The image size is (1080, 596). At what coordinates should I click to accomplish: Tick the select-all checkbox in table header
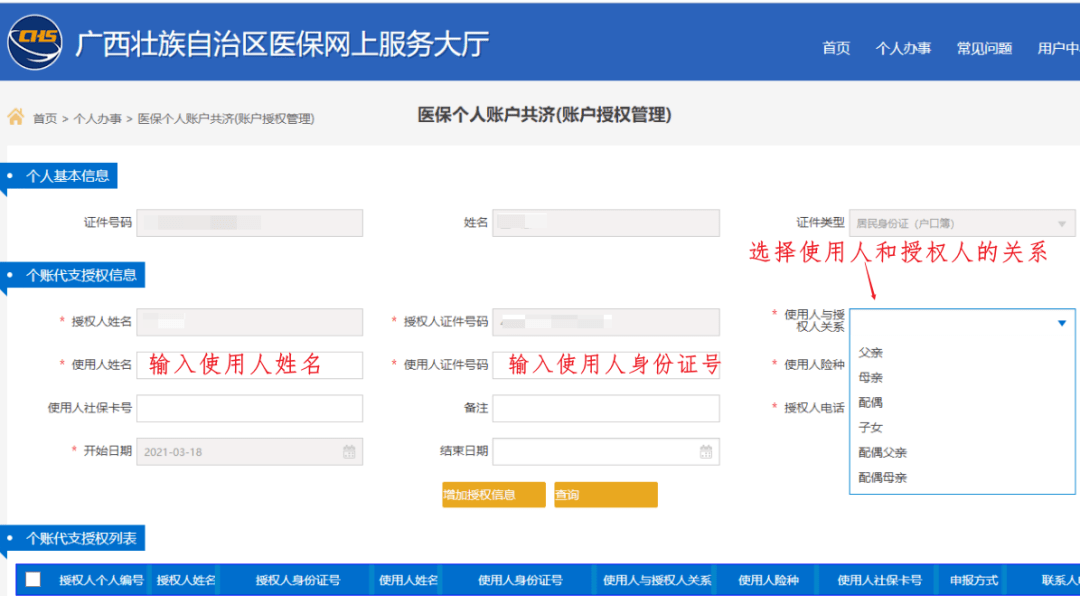coord(33,579)
